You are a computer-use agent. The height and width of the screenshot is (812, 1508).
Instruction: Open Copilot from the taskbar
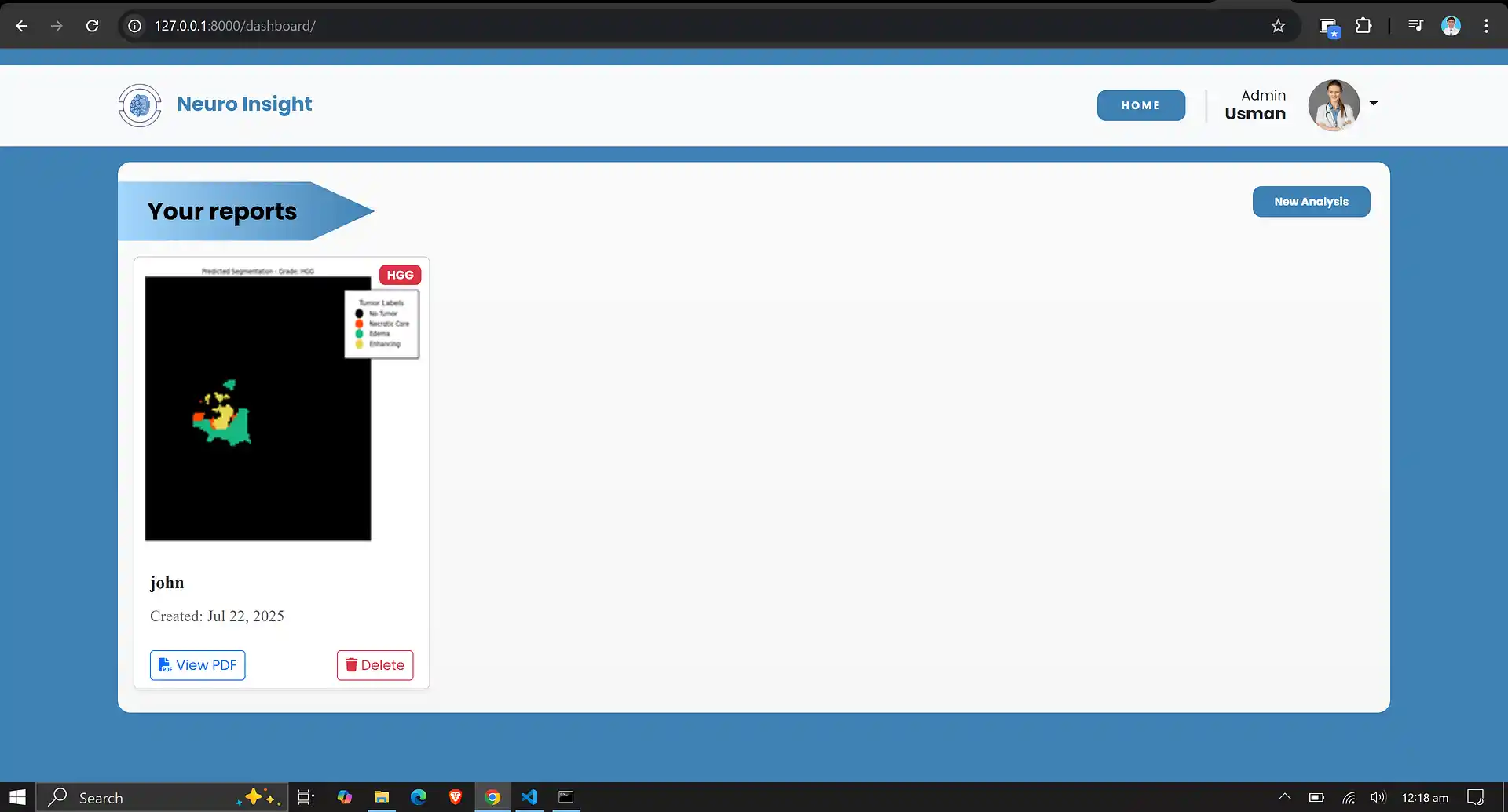[344, 797]
